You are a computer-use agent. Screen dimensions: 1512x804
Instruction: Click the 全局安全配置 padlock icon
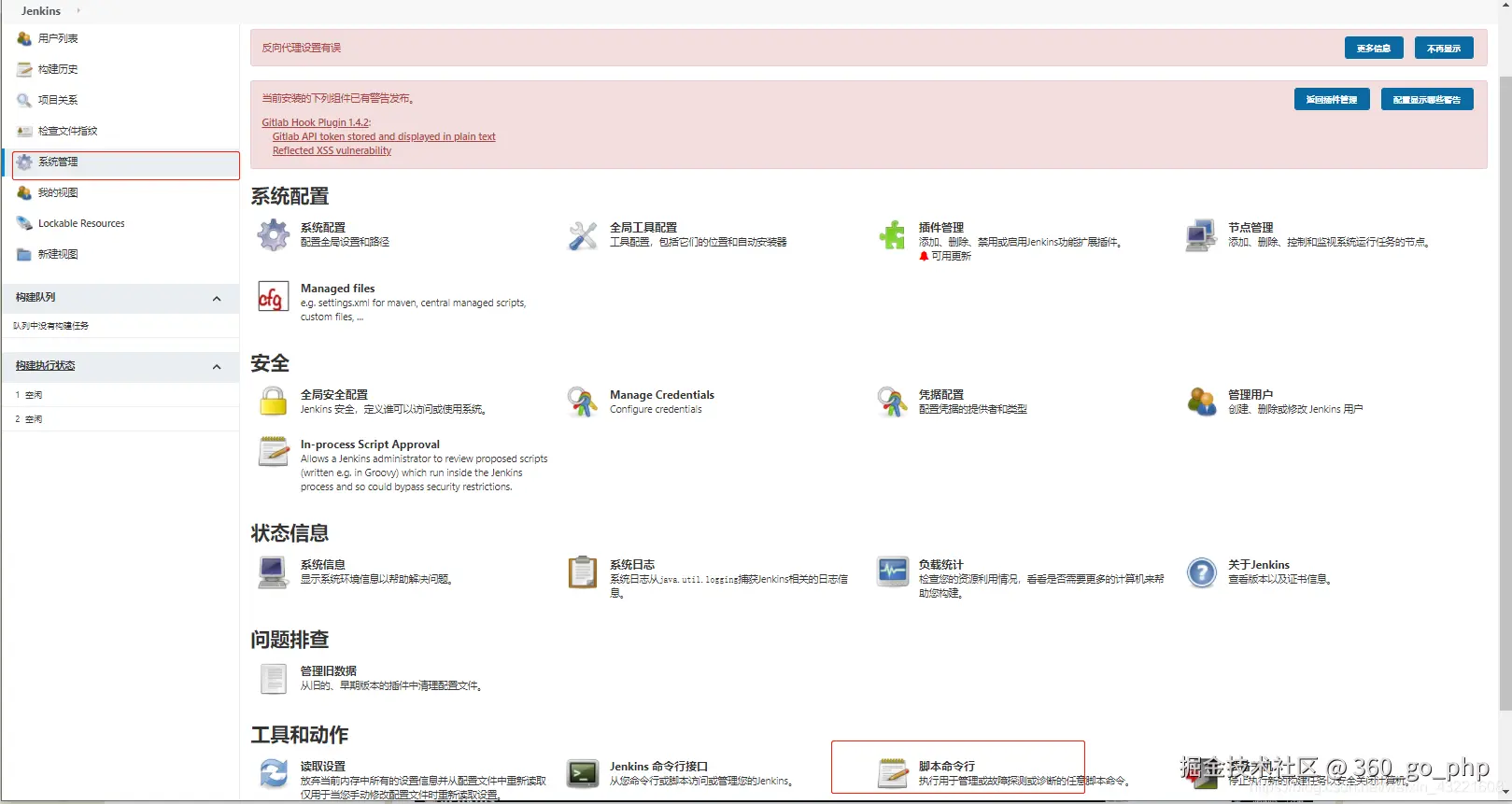coord(274,402)
